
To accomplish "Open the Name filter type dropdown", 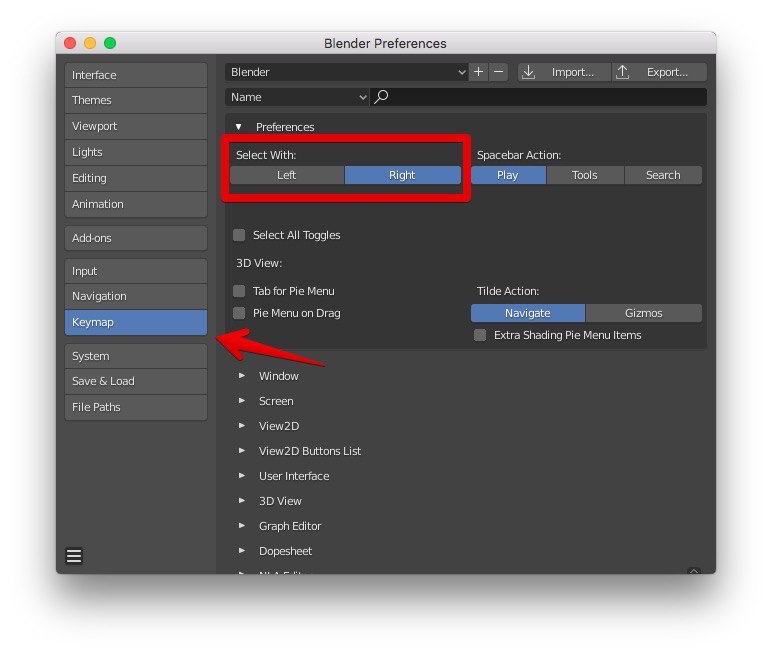I will tap(298, 97).
